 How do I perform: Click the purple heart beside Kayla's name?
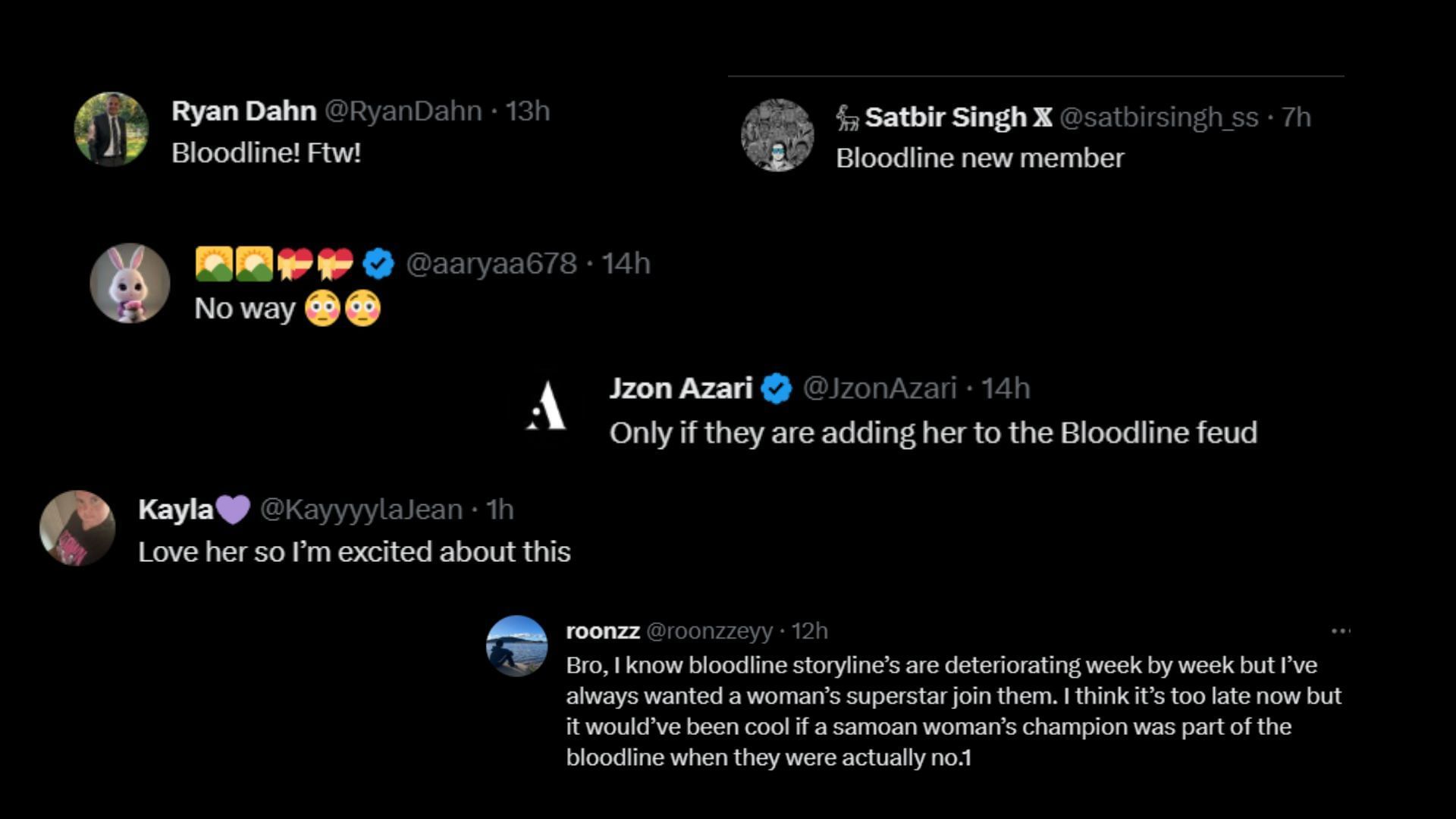tap(233, 510)
